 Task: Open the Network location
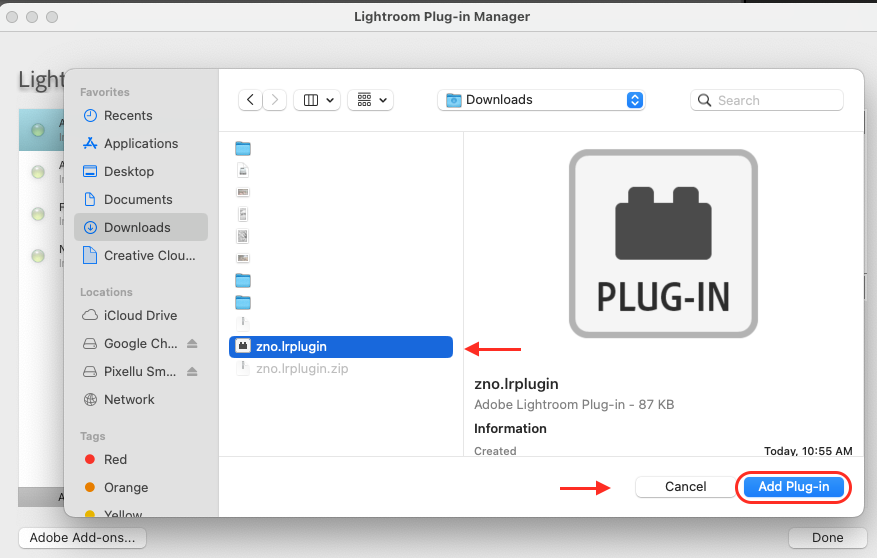tap(141, 399)
